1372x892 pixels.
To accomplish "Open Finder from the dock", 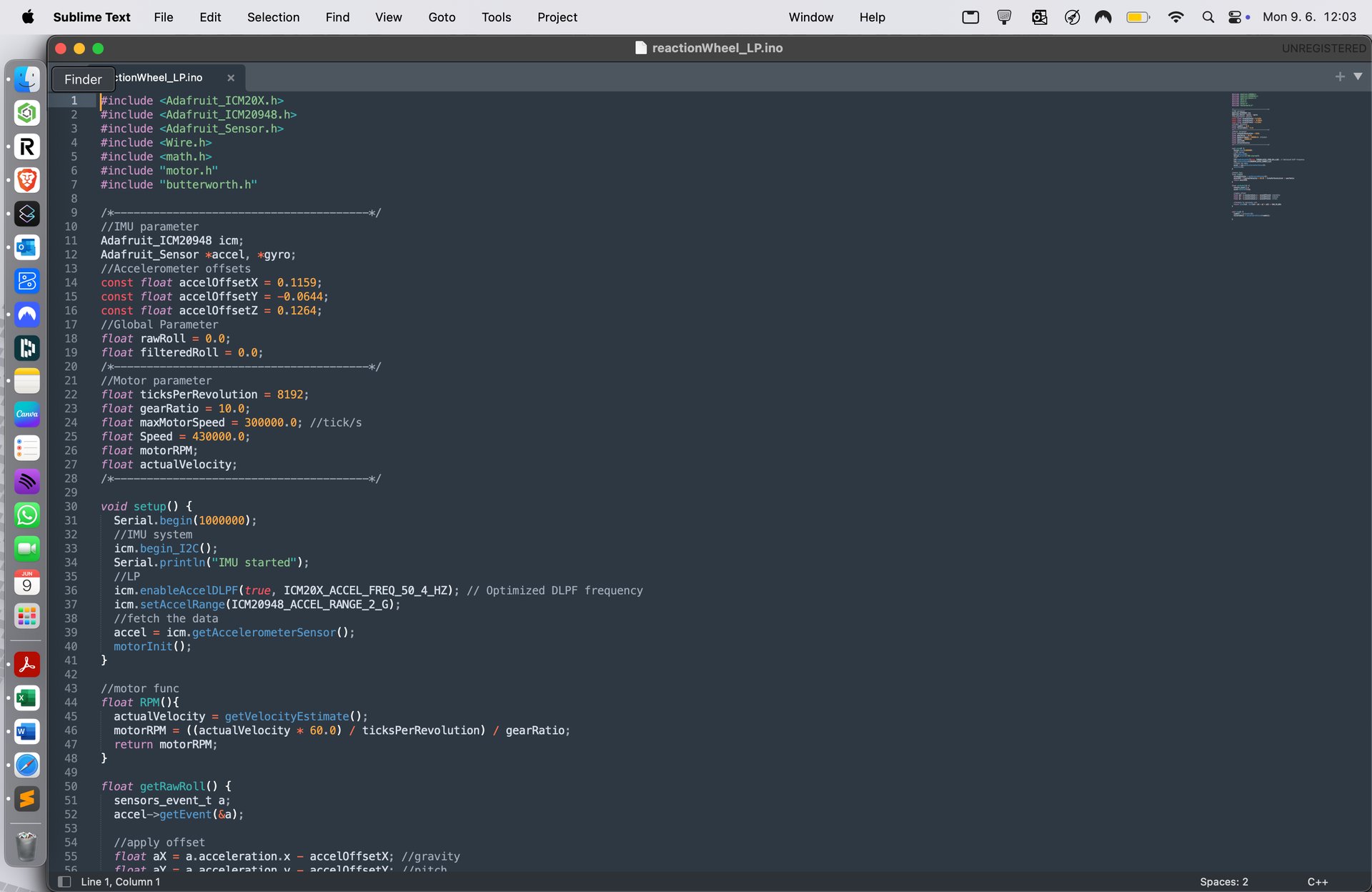I will [27, 79].
